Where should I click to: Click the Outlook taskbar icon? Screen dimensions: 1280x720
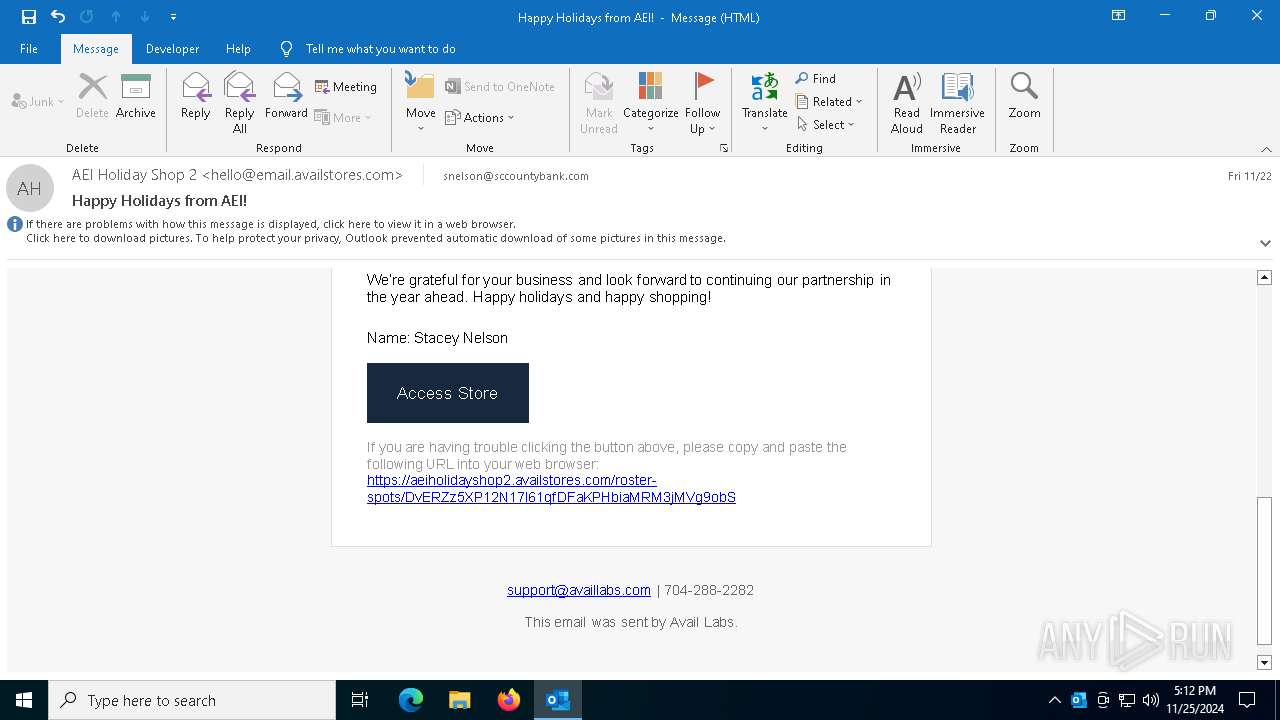click(x=558, y=700)
